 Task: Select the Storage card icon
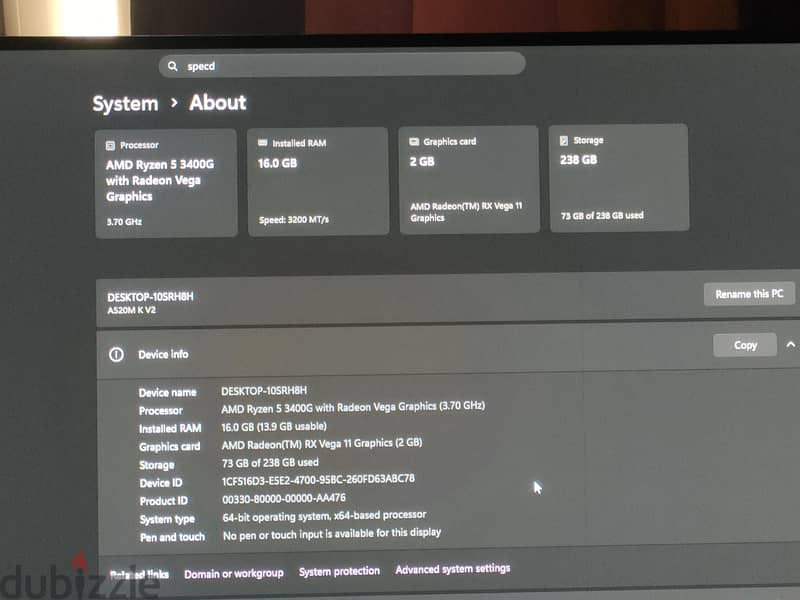click(x=564, y=140)
